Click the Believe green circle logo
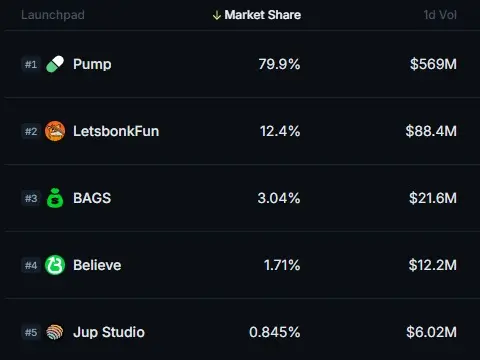 coord(55,265)
